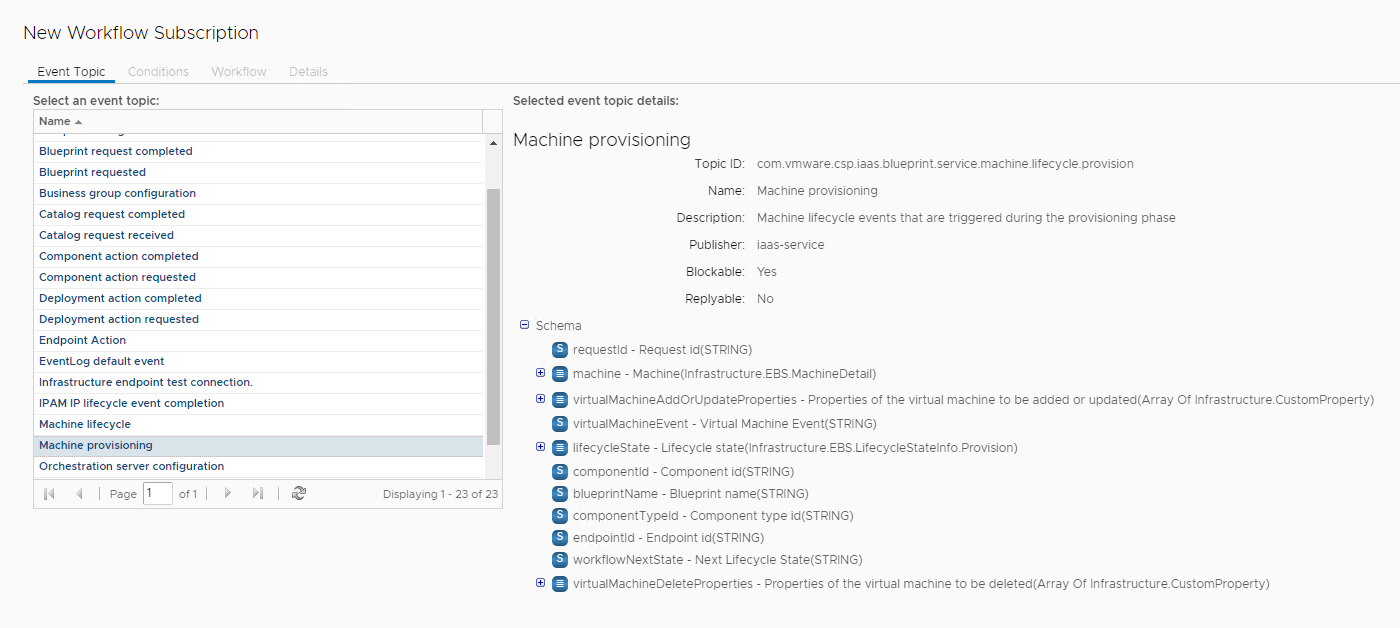Viewport: 1400px width, 628px height.
Task: Select the Blueprint requested event topic
Action: tap(94, 171)
